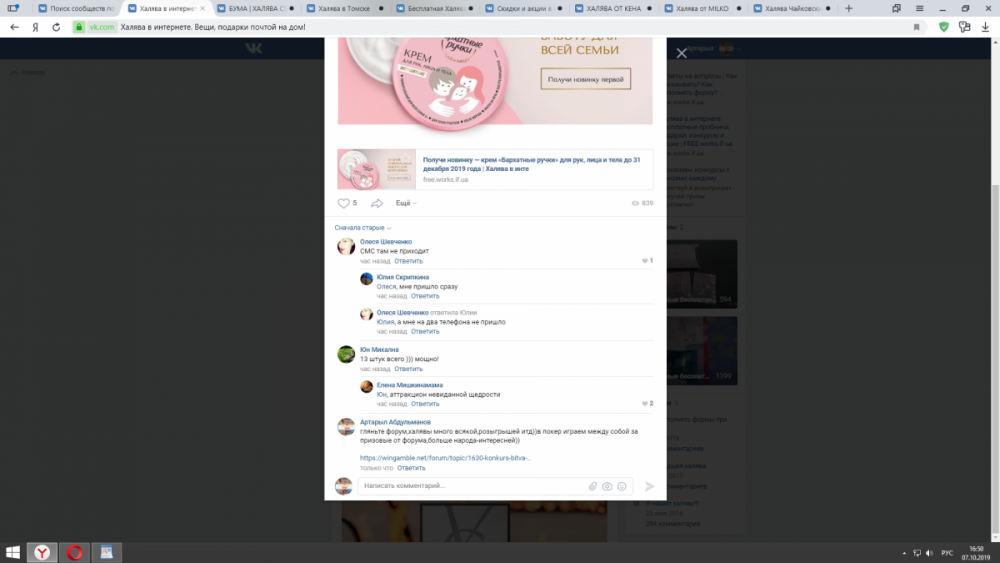Open Юн Михална's avatar
The image size is (1000, 563).
coord(346,354)
